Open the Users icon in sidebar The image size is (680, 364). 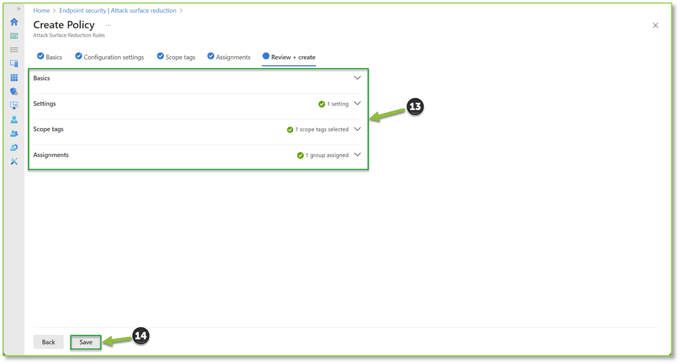pos(14,119)
